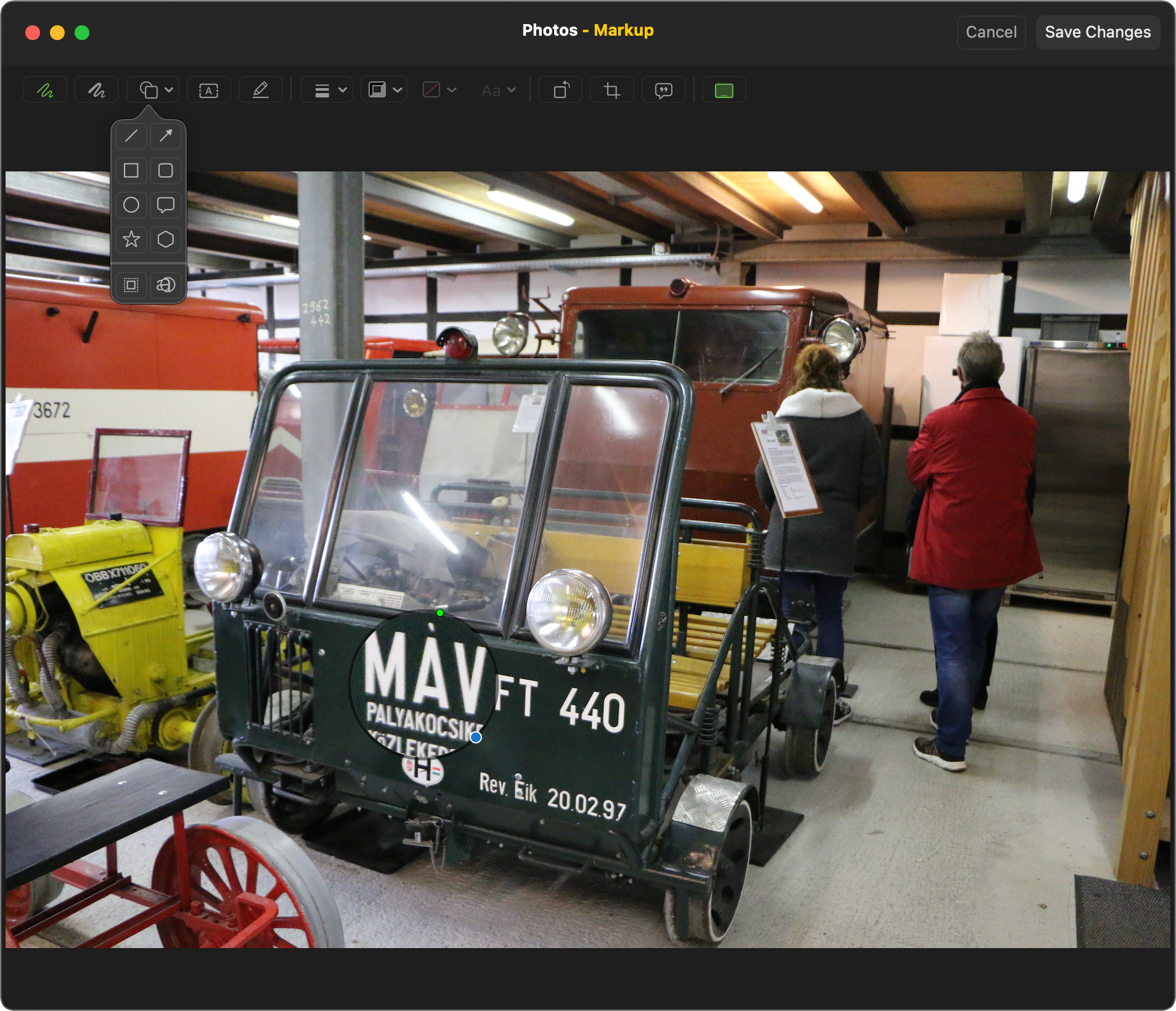
Task: Open the line Shape Style dropdown
Action: (327, 91)
